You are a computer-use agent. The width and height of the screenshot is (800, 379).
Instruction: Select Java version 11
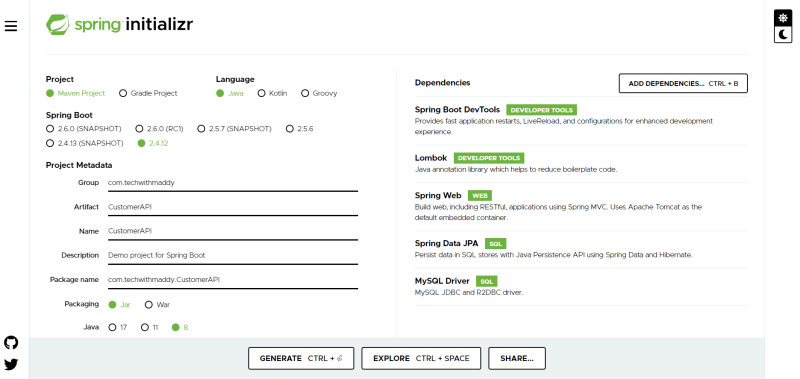[x=149, y=327]
